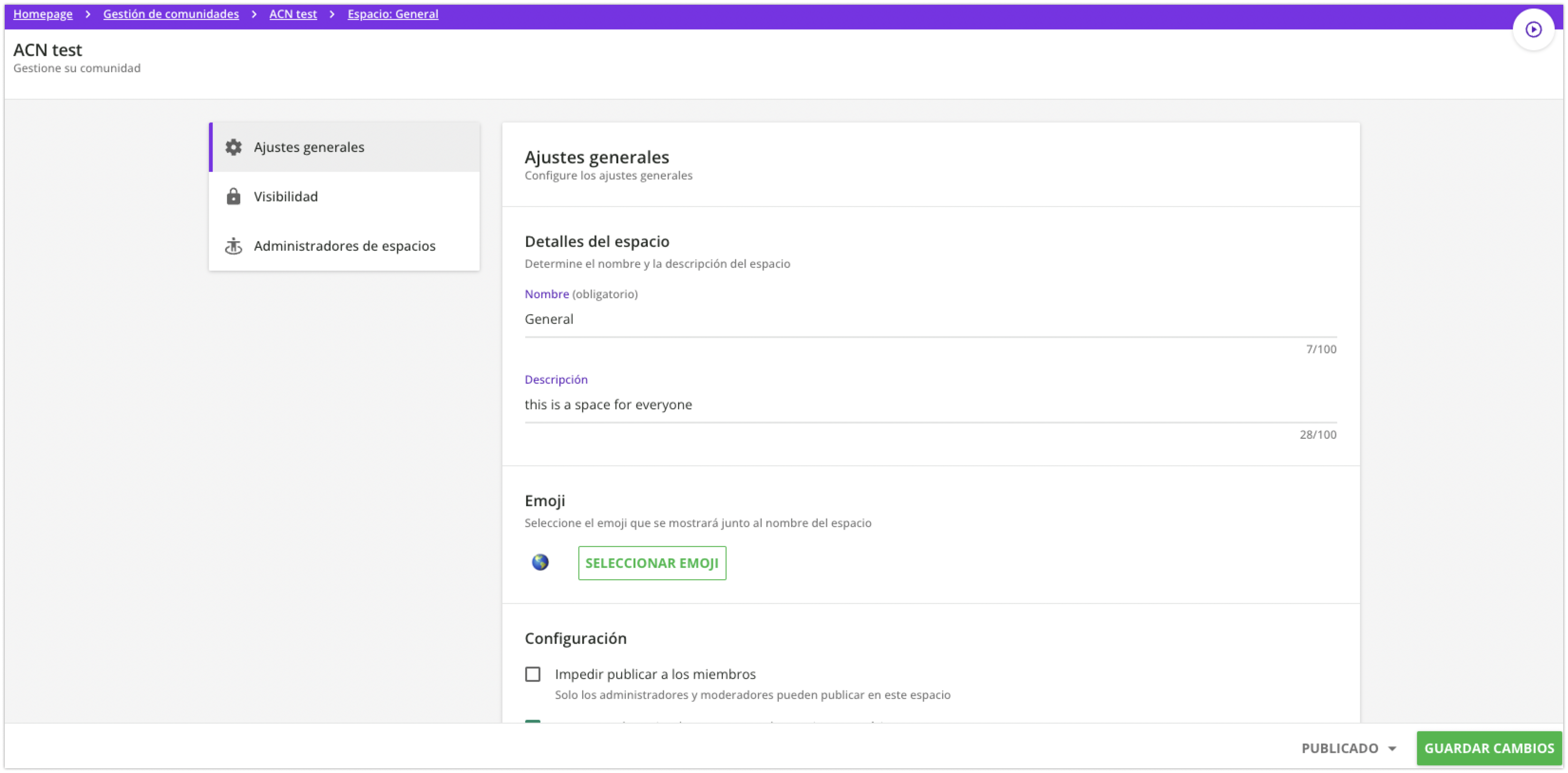Follow the Homepage breadcrumb link
This screenshot has width=1568, height=773.
43,14
